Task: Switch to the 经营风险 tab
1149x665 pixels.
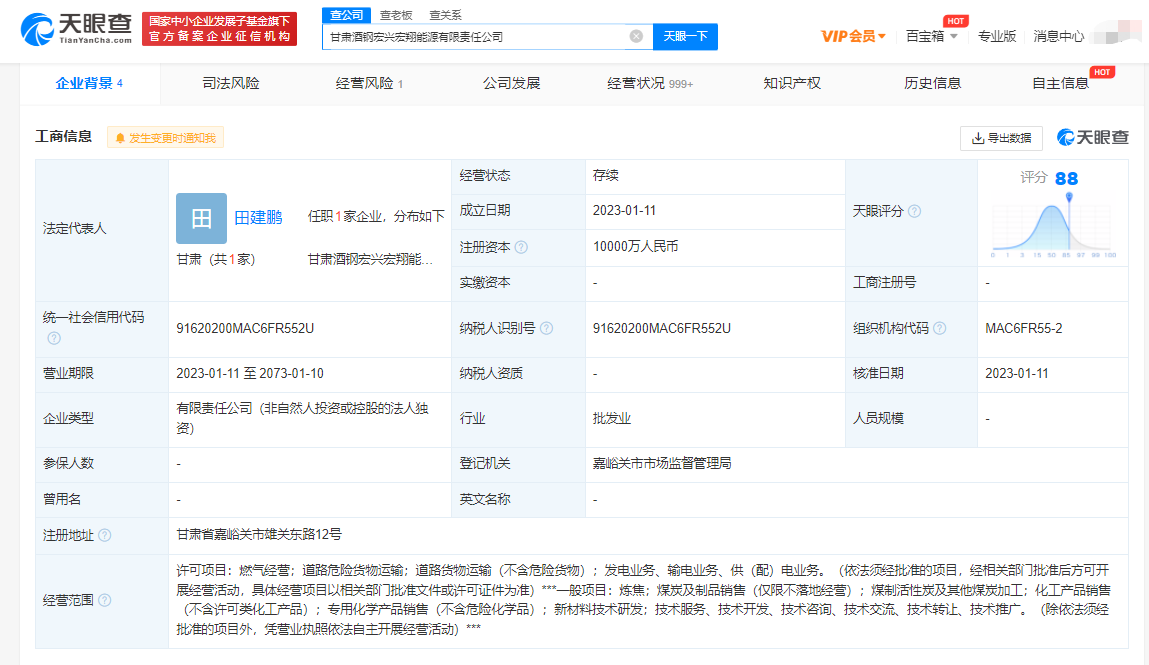Action: pos(369,83)
